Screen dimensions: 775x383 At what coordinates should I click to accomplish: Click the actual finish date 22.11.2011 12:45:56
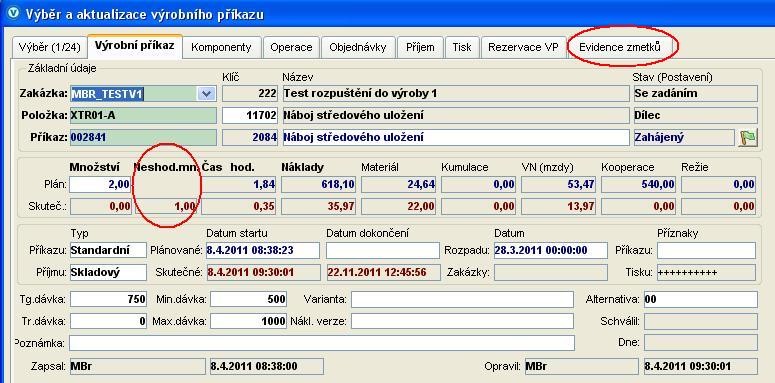[x=383, y=272]
